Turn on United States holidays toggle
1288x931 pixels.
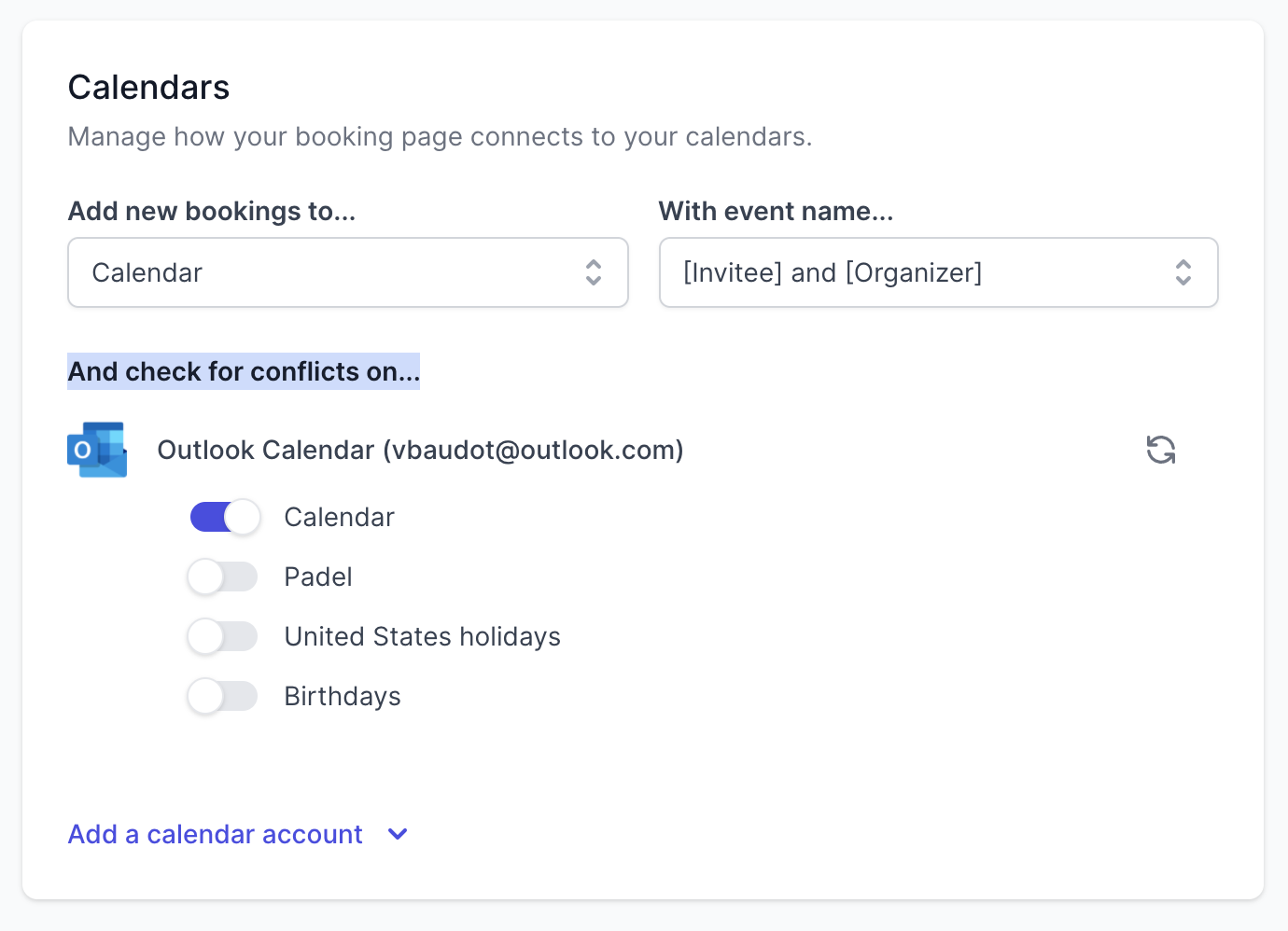tap(224, 636)
